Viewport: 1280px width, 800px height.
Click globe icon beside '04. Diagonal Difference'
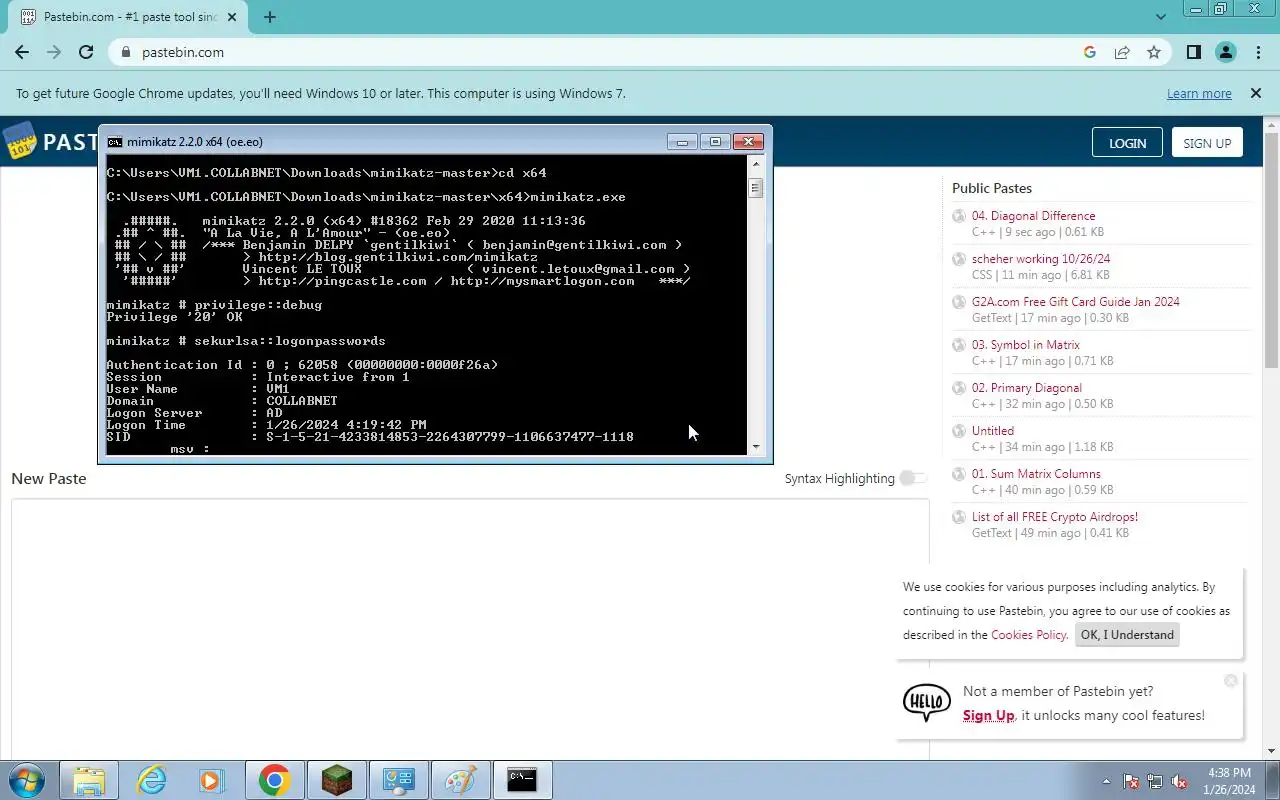tap(959, 216)
